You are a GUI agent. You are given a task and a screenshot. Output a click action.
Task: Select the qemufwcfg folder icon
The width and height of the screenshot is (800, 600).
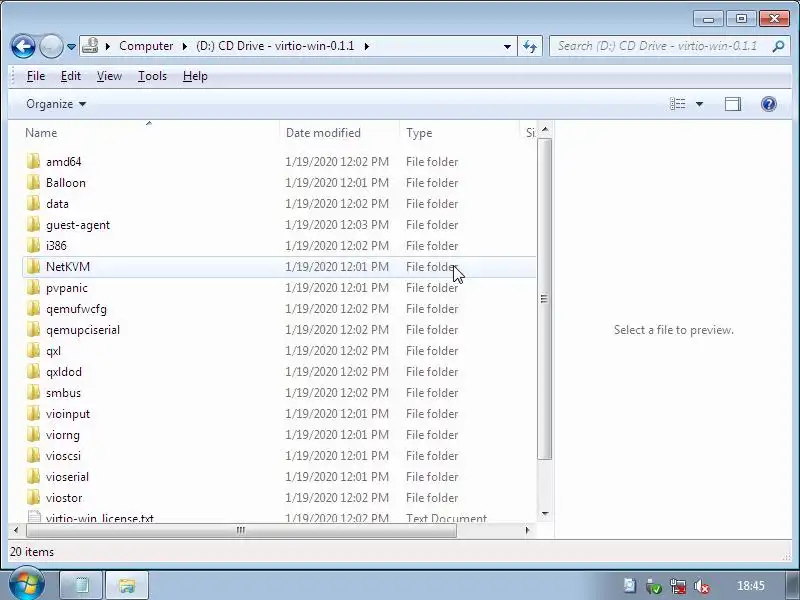pos(33,309)
